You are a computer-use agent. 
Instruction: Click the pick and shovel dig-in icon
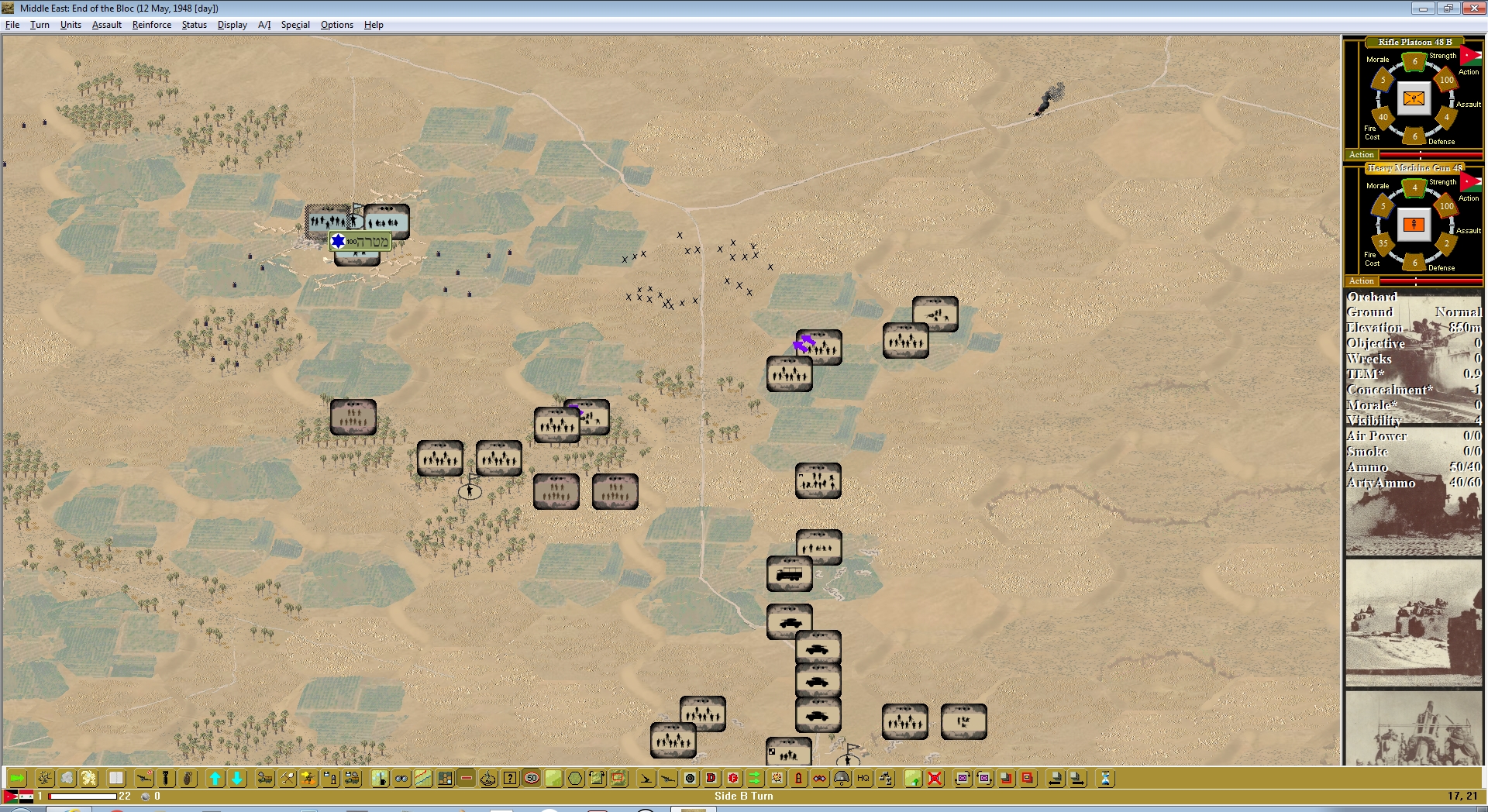[287, 778]
